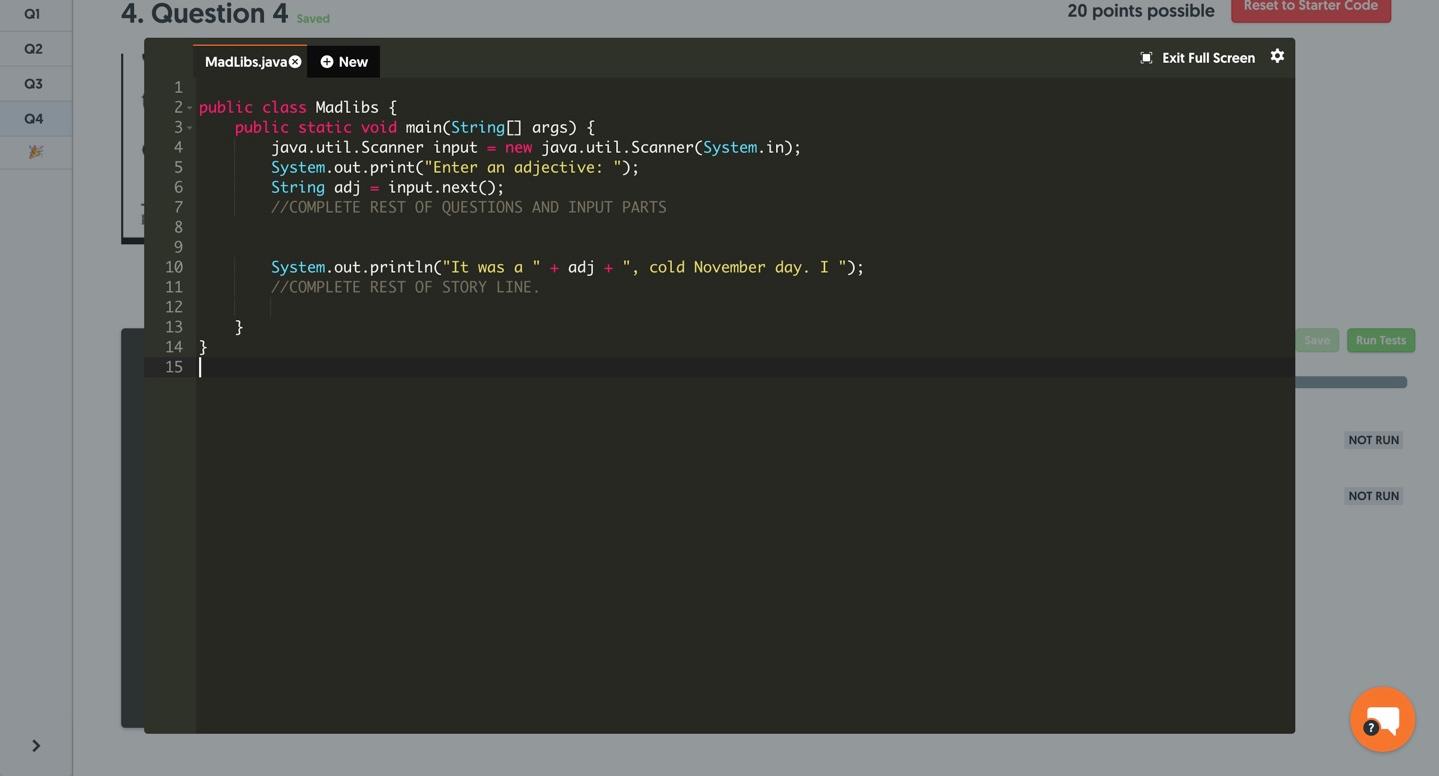This screenshot has width=1439, height=776.
Task: Click the green Saved status label
Action: (313, 19)
